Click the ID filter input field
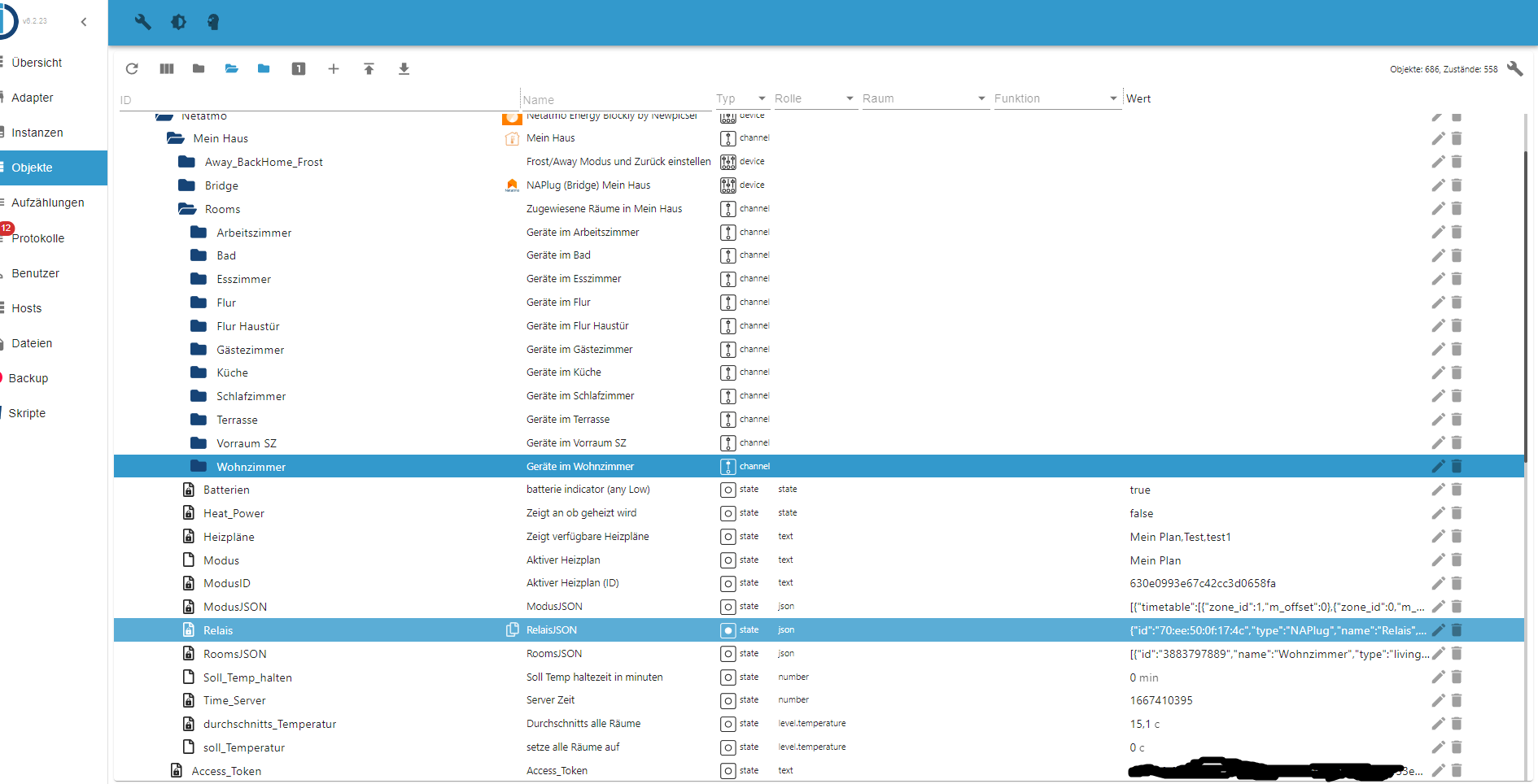Viewport: 1538px width, 784px height. tap(319, 100)
